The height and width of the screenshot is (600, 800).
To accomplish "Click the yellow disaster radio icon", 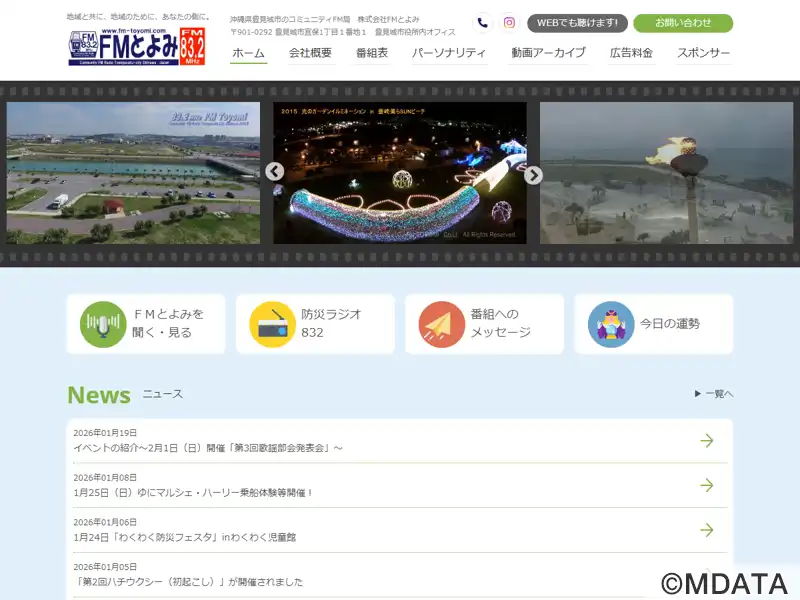I will click(x=272, y=324).
